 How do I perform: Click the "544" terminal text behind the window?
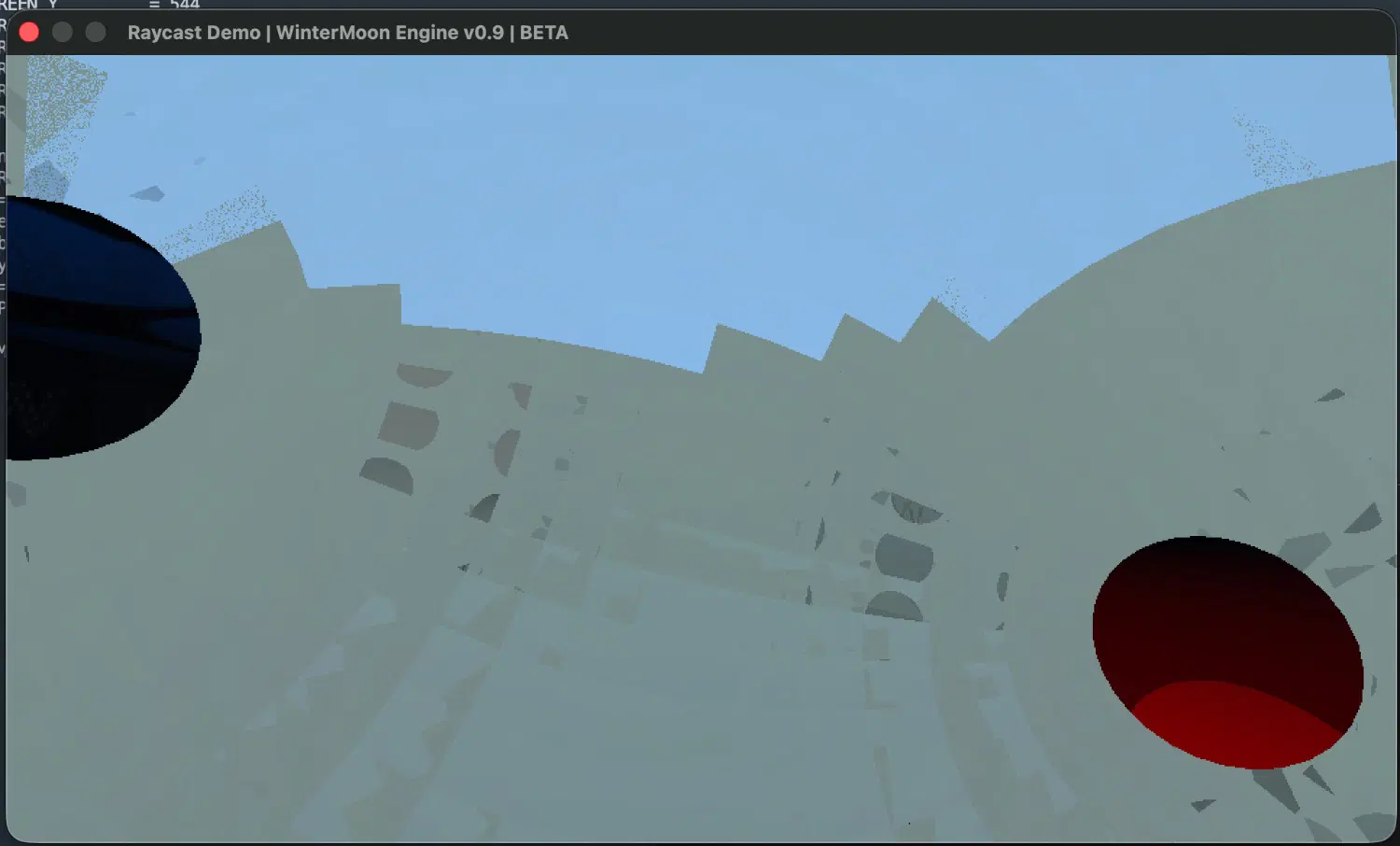coord(184,5)
